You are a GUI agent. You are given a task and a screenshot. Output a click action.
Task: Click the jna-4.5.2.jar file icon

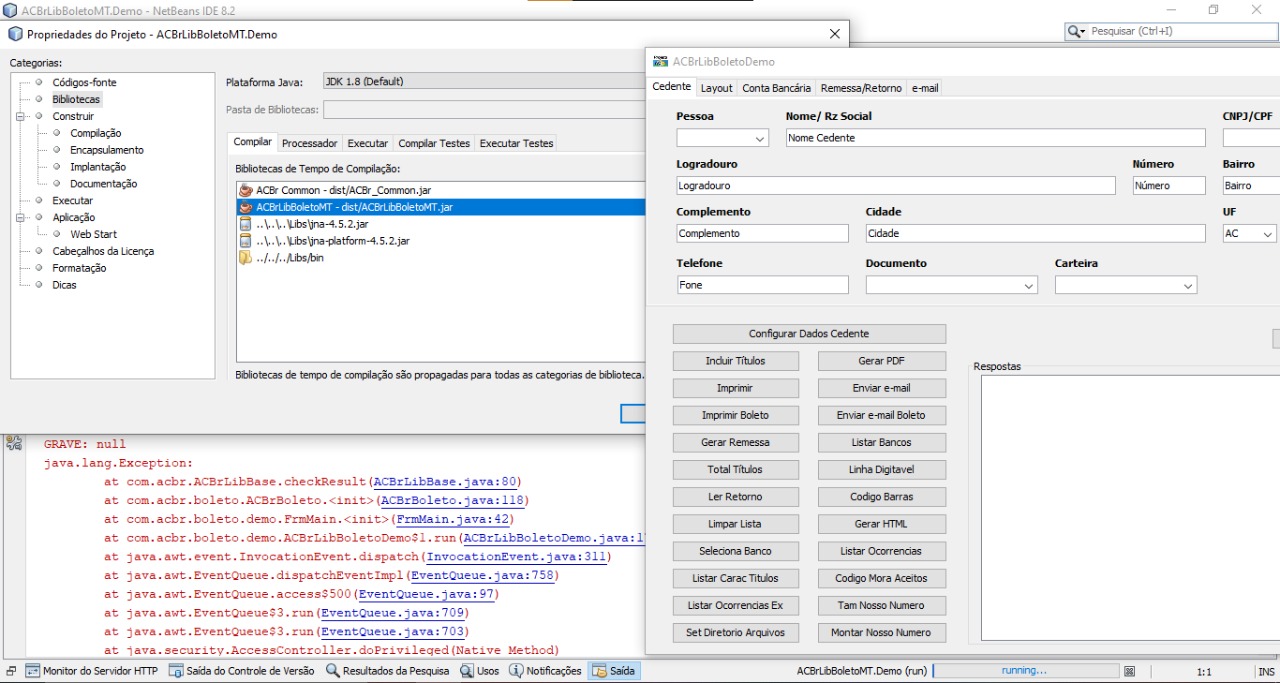245,224
